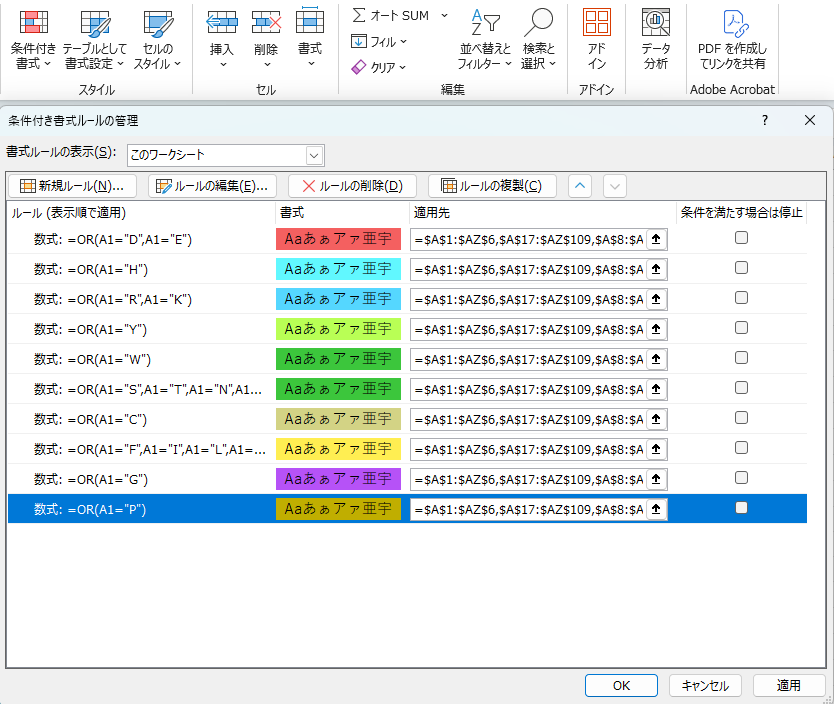Click ルールの削除 button
The image size is (834, 704).
(352, 186)
